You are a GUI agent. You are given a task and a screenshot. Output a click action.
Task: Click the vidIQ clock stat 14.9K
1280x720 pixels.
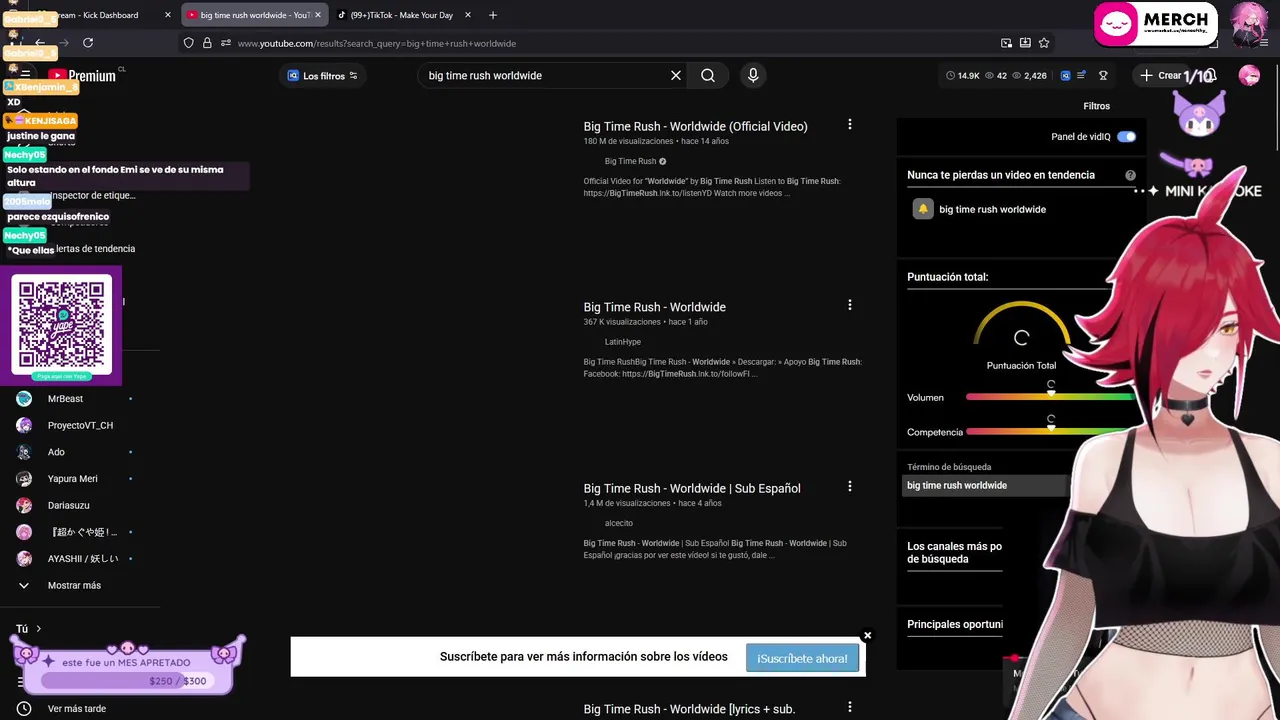[x=962, y=76]
